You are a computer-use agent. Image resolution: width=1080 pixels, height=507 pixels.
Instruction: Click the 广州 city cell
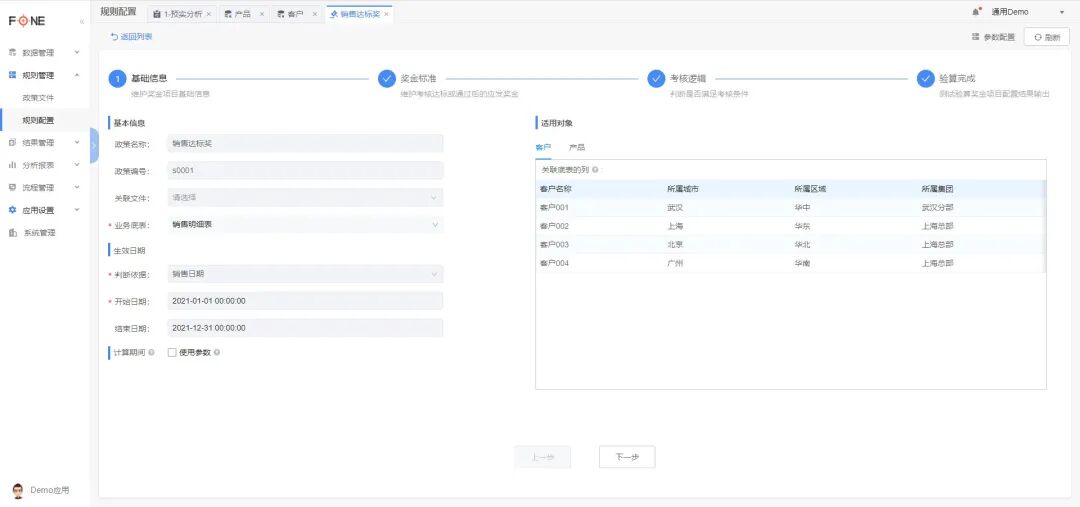(675, 263)
